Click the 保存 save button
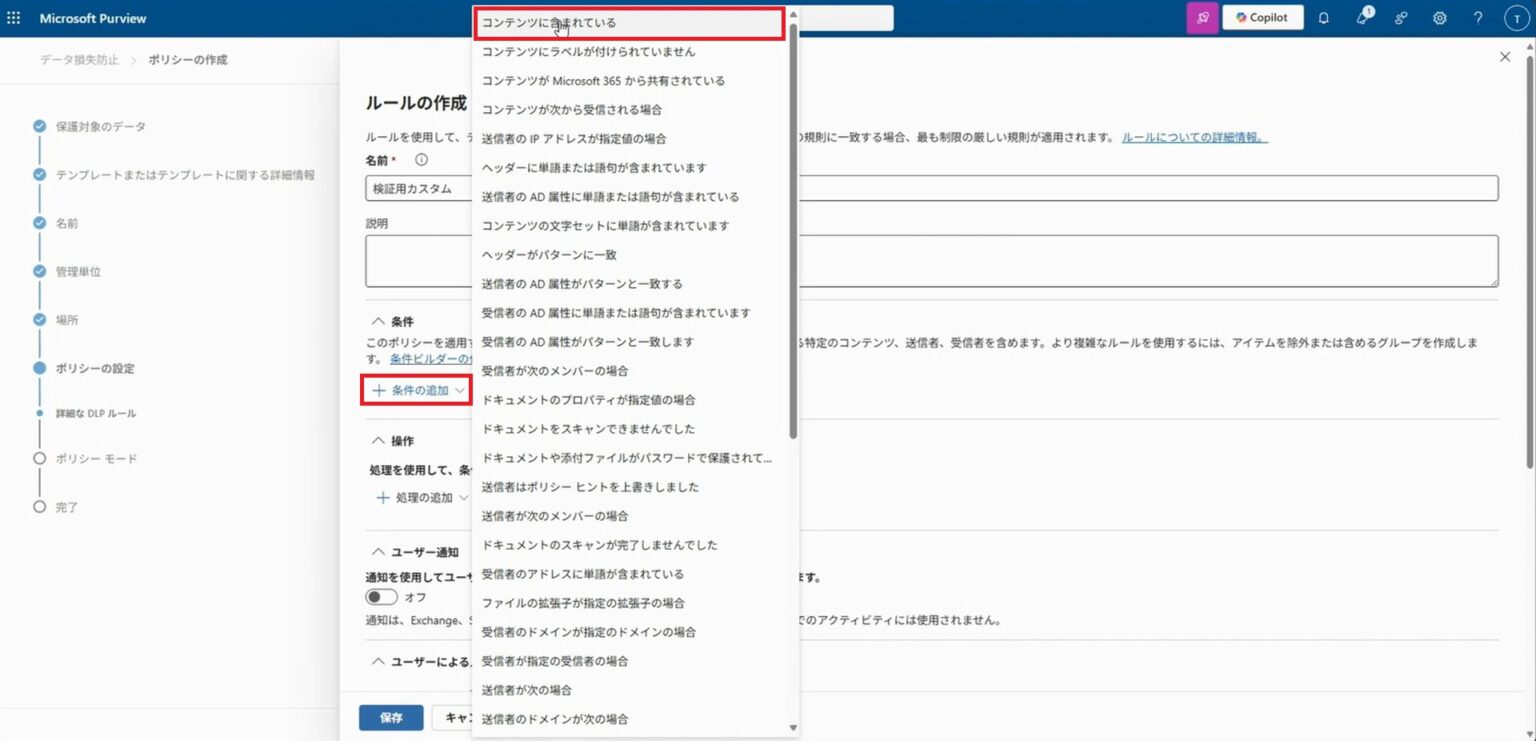This screenshot has height=741, width=1536. pos(390,717)
